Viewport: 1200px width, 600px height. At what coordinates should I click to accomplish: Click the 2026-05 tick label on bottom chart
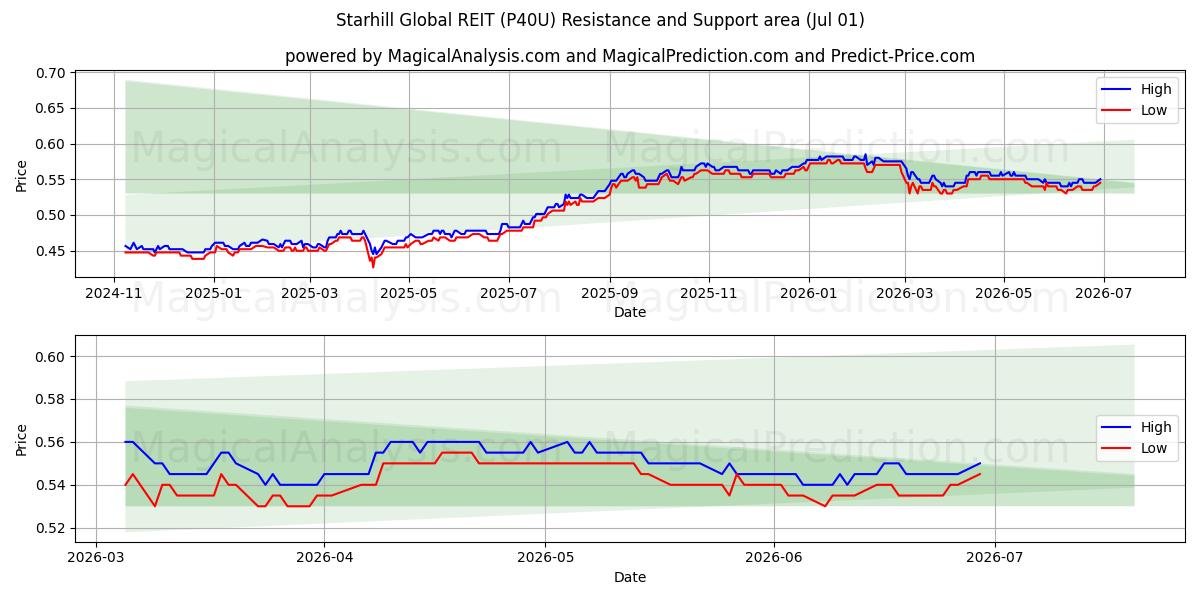pos(545,557)
